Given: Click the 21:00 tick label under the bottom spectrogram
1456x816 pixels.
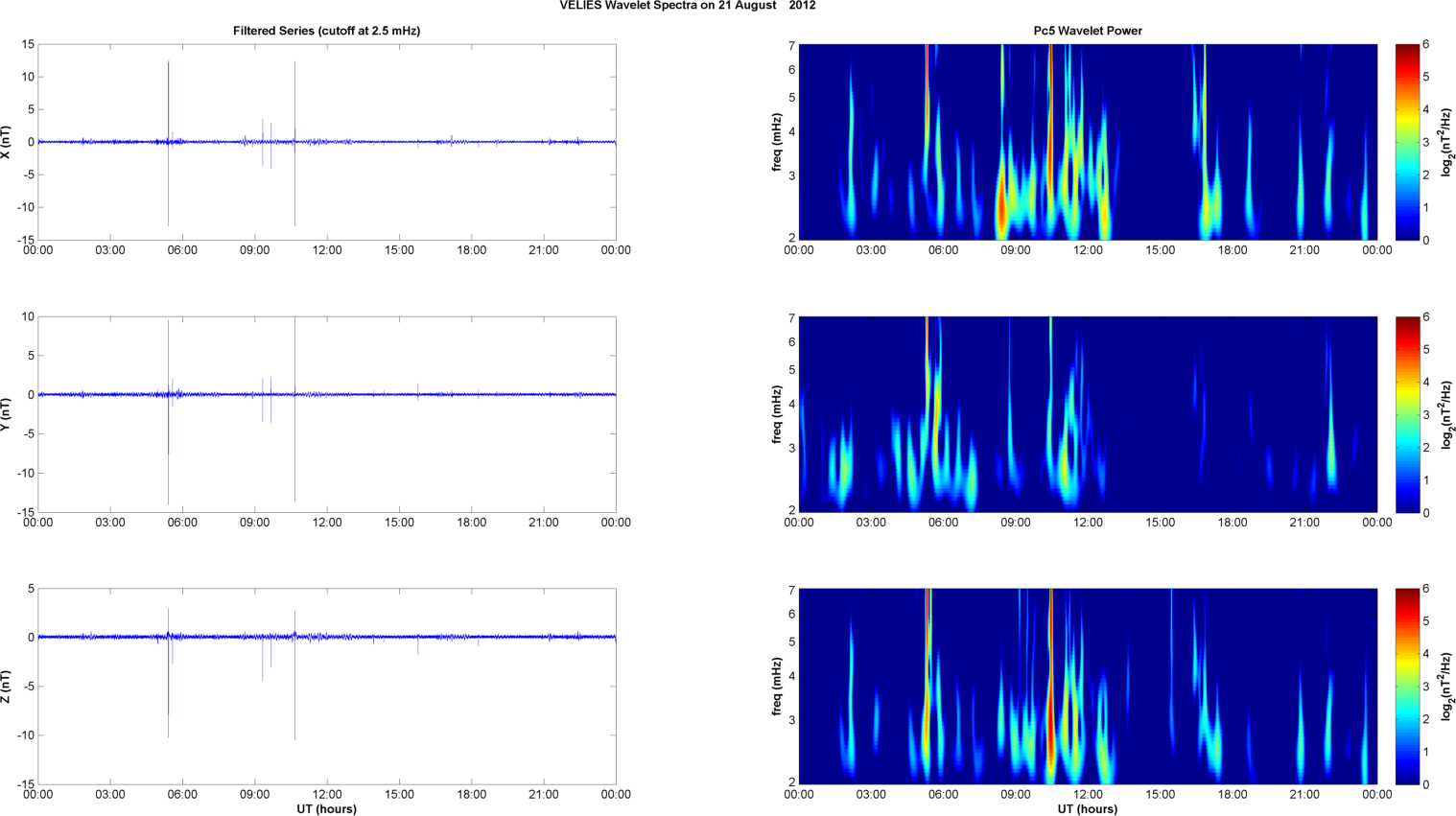Looking at the screenshot, I should coord(1304,795).
